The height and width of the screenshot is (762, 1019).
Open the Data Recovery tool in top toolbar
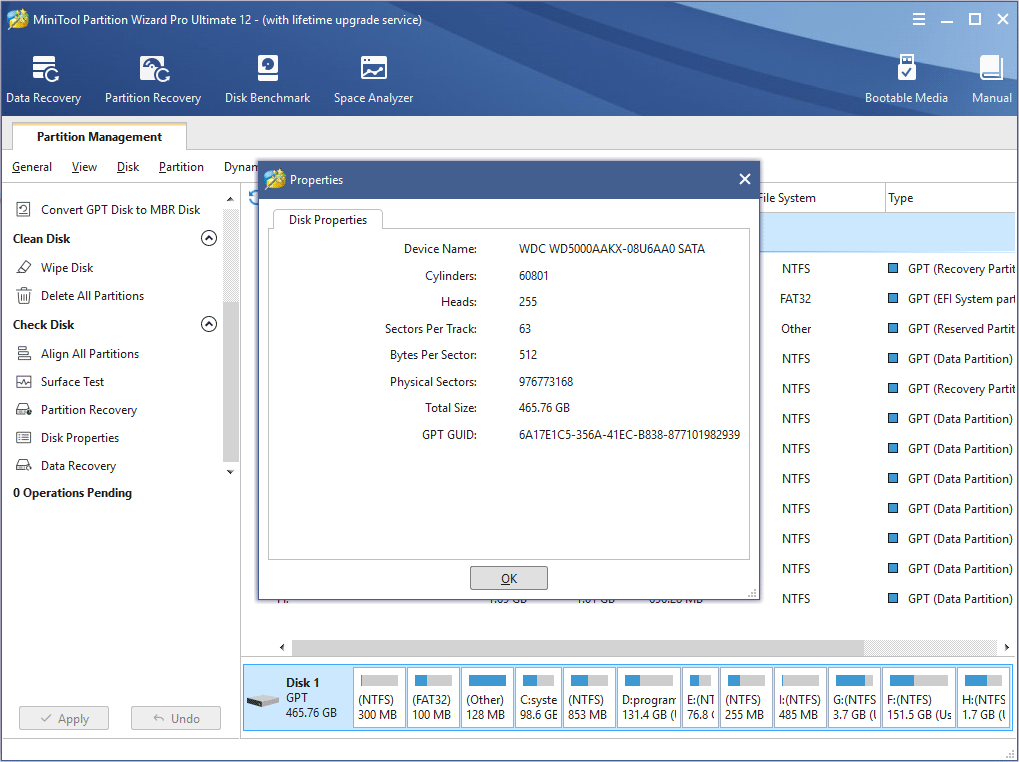coord(44,79)
